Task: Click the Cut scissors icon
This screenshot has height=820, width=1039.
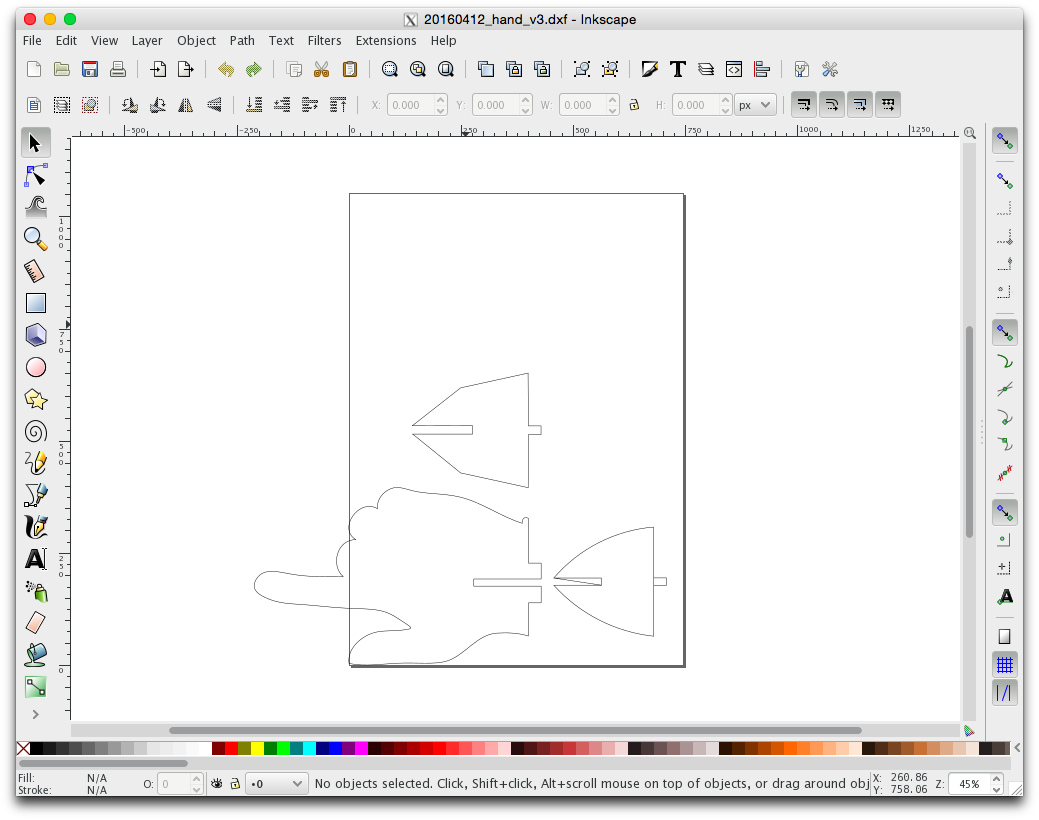Action: click(x=321, y=69)
